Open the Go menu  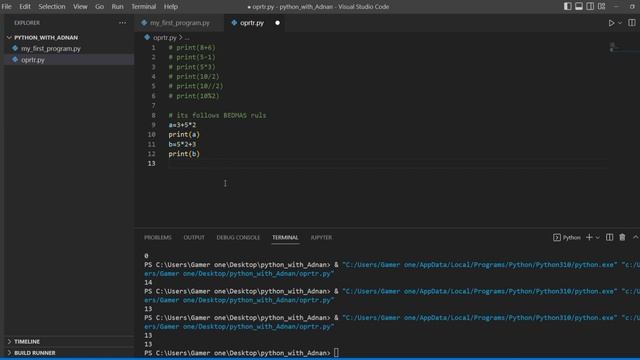click(99, 7)
